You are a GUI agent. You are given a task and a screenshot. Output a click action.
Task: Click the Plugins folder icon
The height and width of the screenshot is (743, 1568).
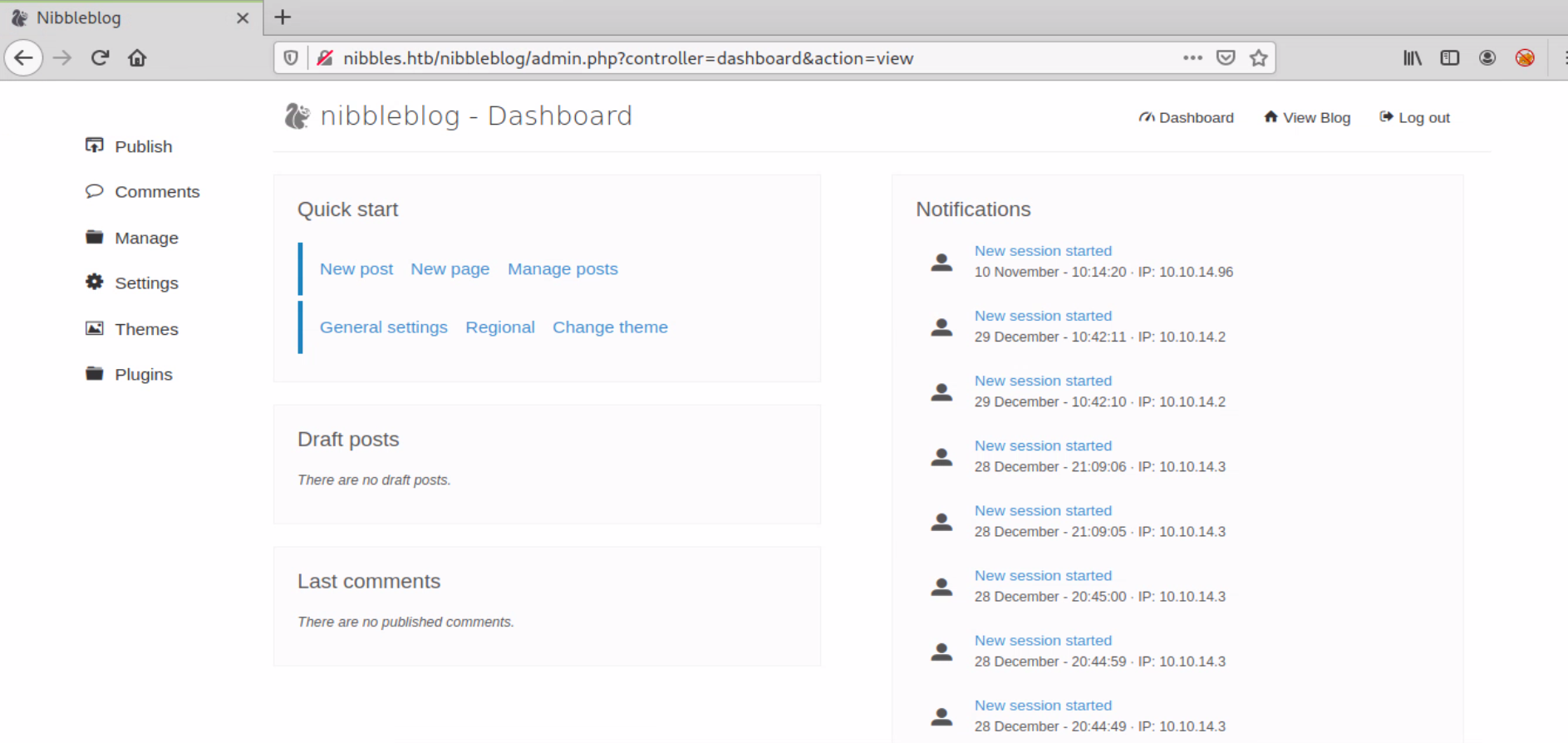point(95,374)
